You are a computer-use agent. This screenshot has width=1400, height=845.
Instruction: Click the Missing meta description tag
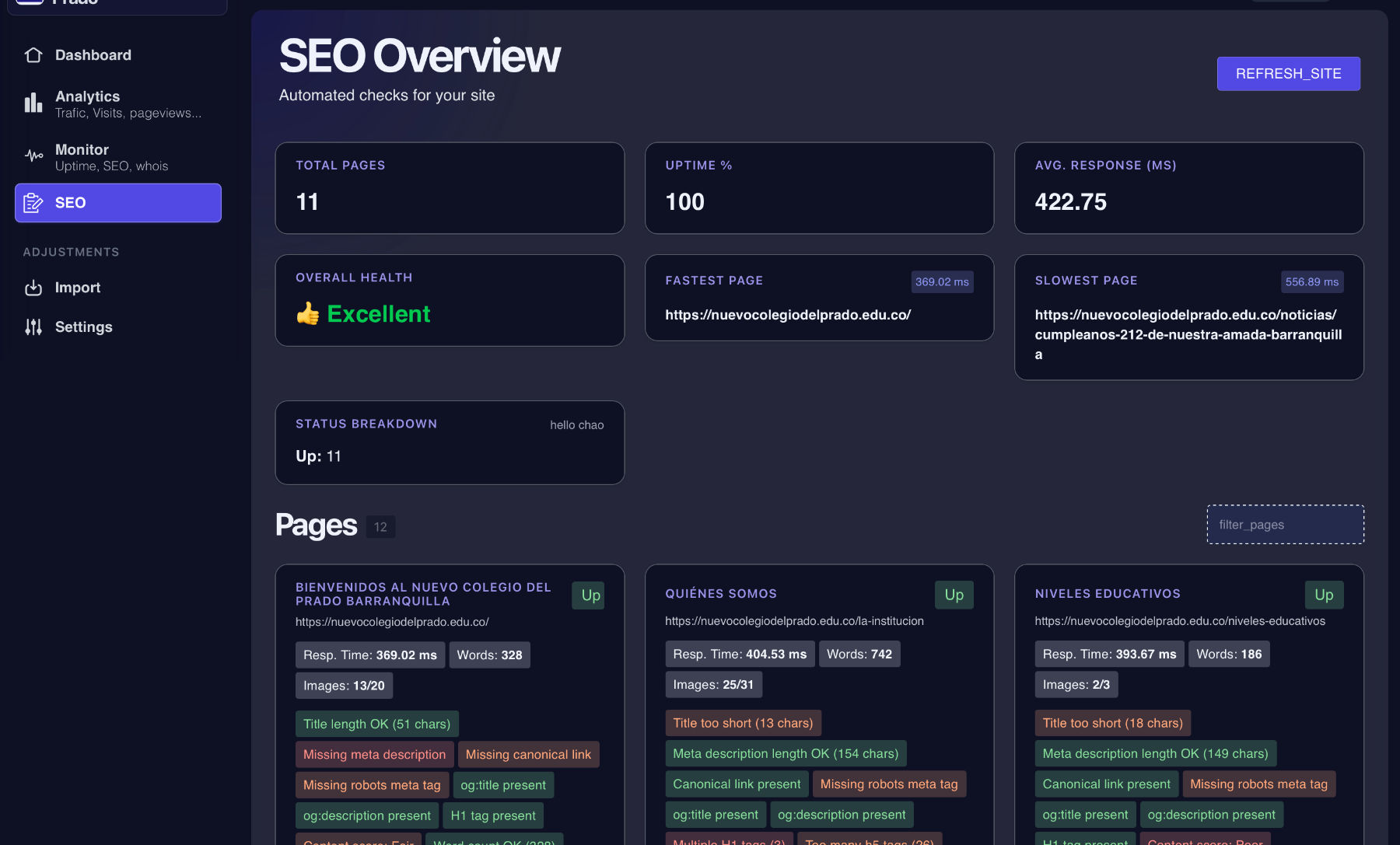point(374,755)
